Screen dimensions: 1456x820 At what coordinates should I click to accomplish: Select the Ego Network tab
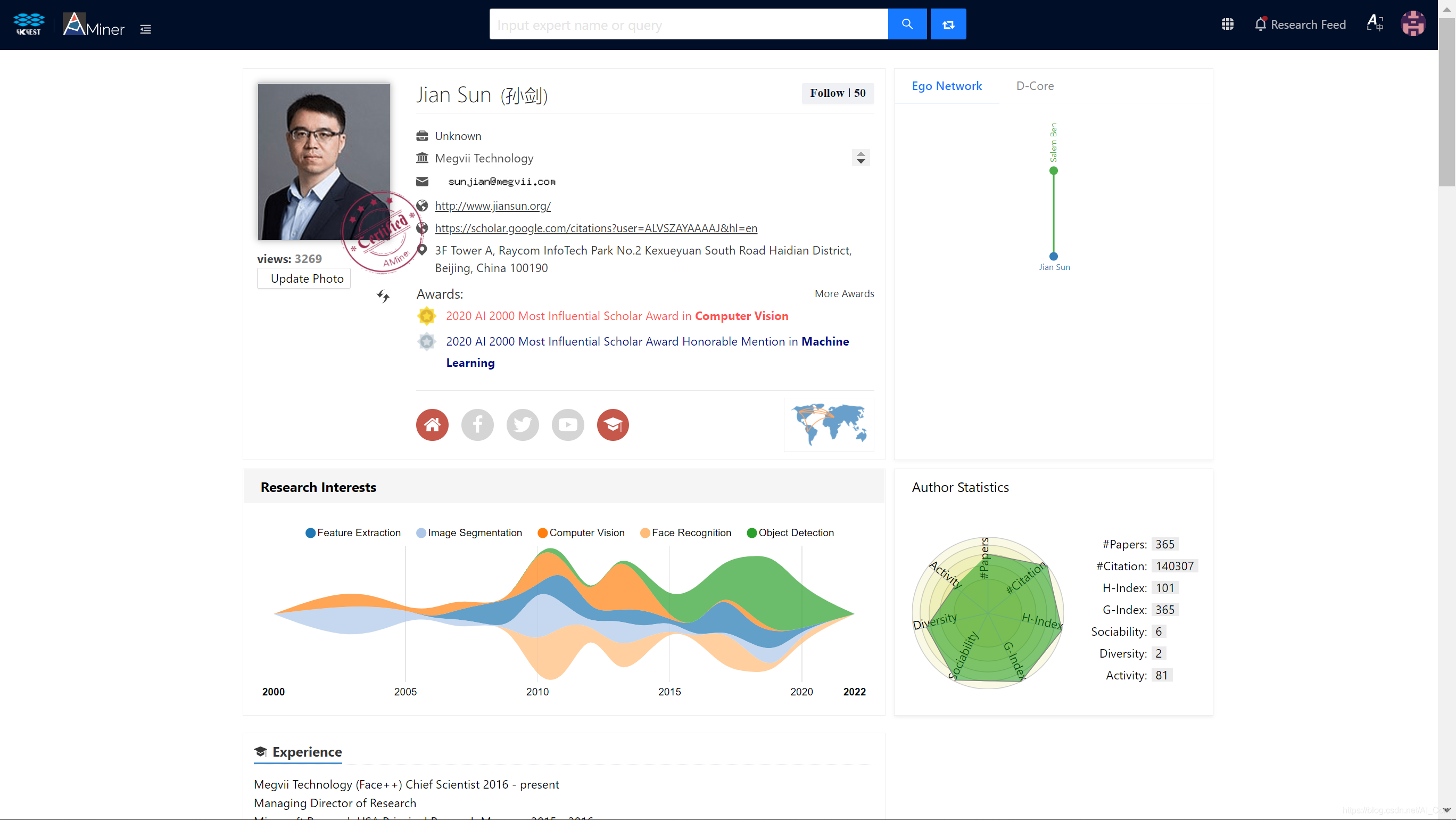(946, 86)
